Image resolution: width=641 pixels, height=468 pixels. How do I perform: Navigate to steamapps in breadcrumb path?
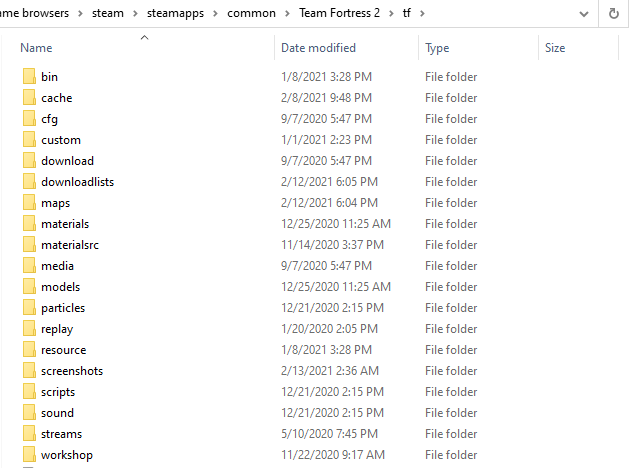[187, 14]
